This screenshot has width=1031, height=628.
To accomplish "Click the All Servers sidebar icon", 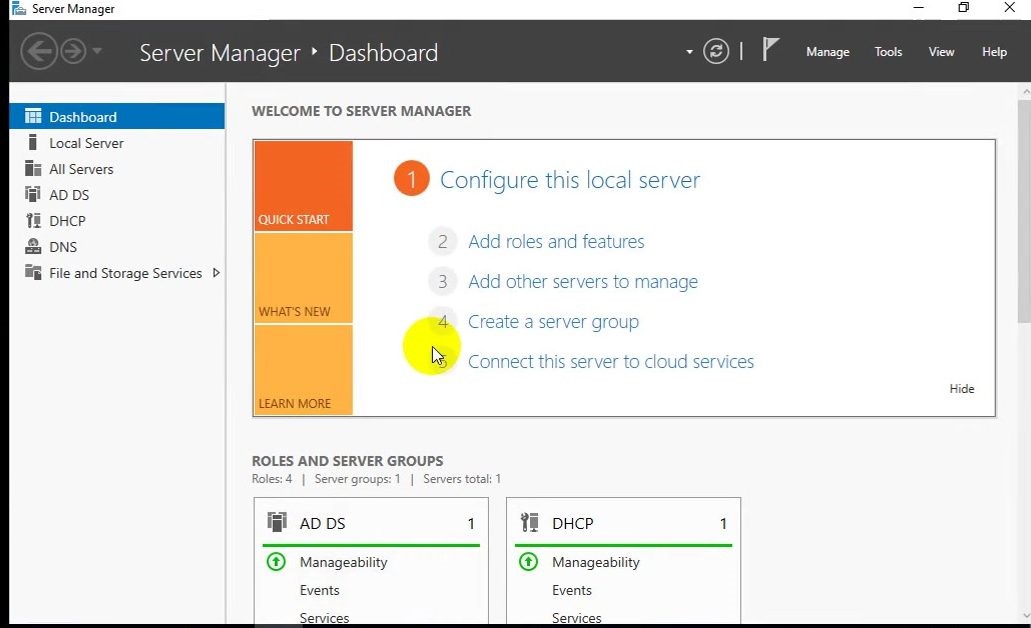I will coord(32,168).
